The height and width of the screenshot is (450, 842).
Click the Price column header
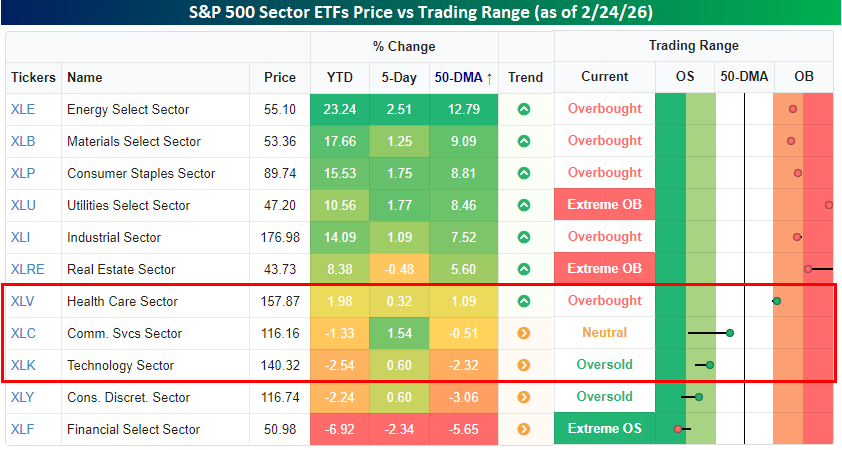coord(280,77)
